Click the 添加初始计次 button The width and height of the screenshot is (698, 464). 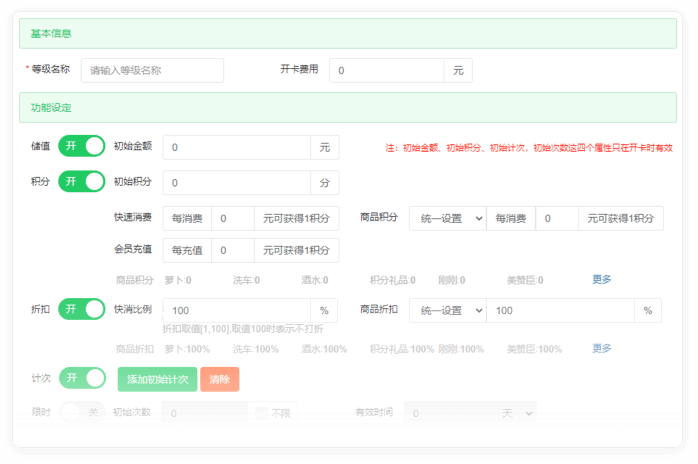click(157, 379)
